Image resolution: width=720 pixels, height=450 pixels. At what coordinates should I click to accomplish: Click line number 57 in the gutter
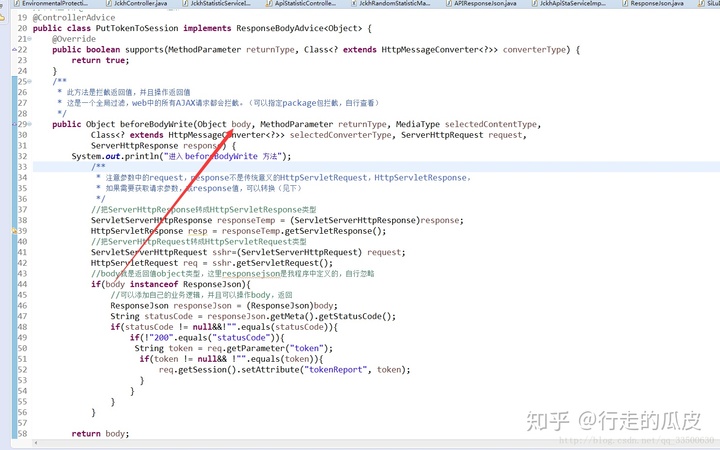22,423
